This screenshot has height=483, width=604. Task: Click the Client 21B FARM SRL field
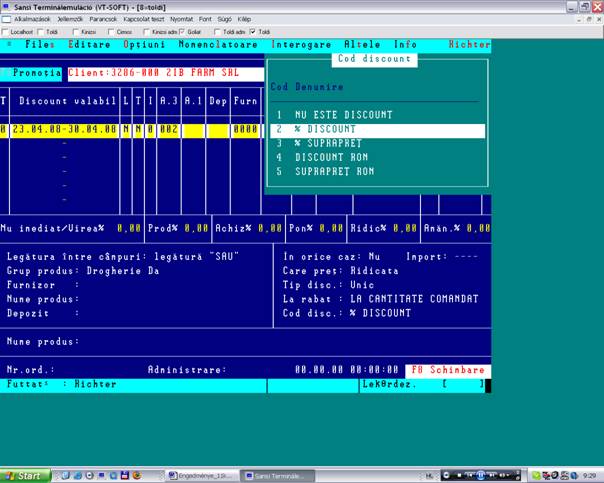coord(166,74)
